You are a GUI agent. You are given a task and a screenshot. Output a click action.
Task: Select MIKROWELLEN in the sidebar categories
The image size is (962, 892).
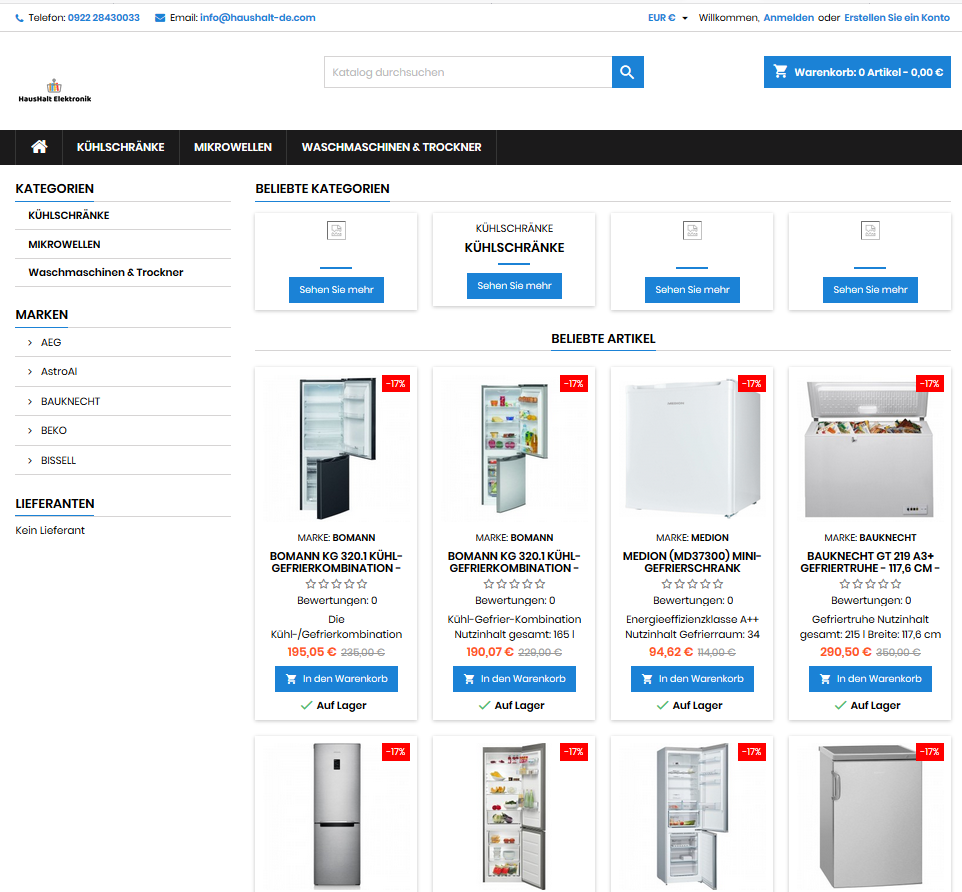[64, 244]
